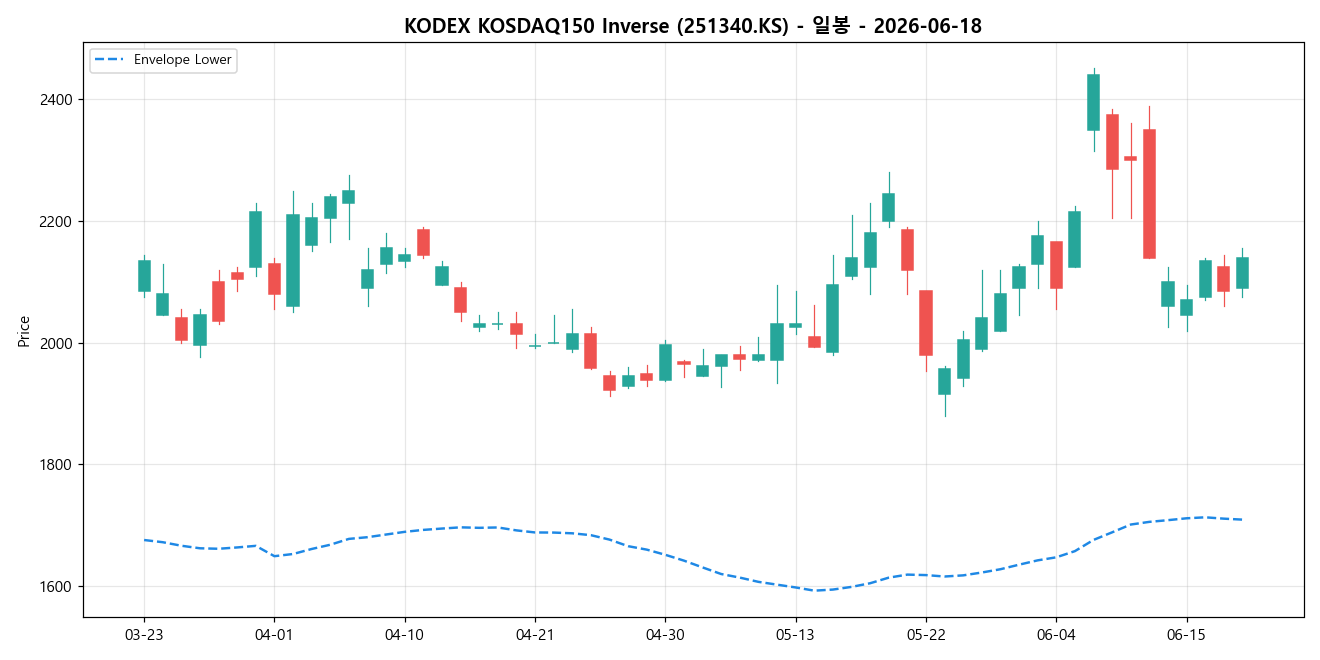Click the 2200 y-axis tick label
Viewport: 1320px width, 660px height.
pos(57,222)
